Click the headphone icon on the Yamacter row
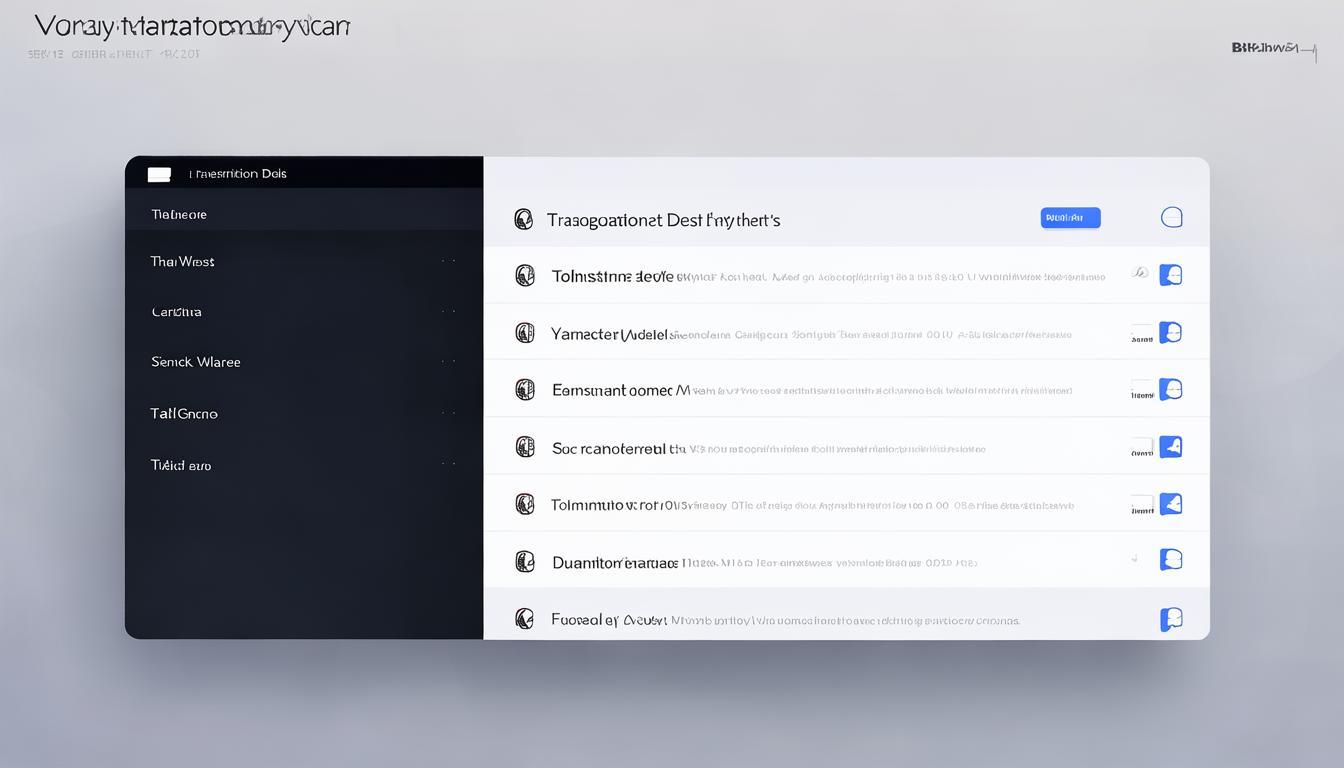Screen dimensions: 1344x768 (x=524, y=333)
